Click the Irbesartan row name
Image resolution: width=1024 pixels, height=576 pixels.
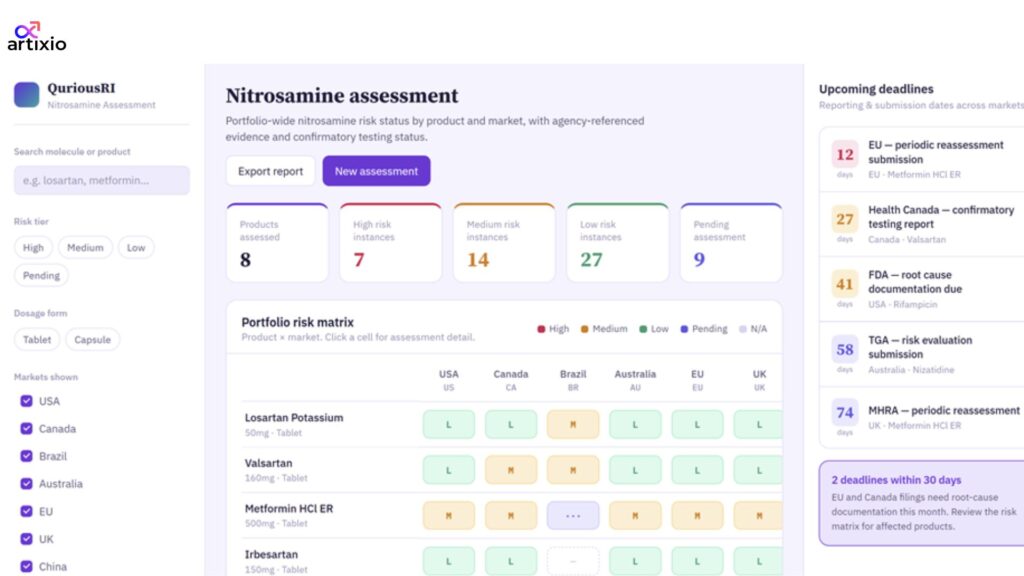[271, 554]
